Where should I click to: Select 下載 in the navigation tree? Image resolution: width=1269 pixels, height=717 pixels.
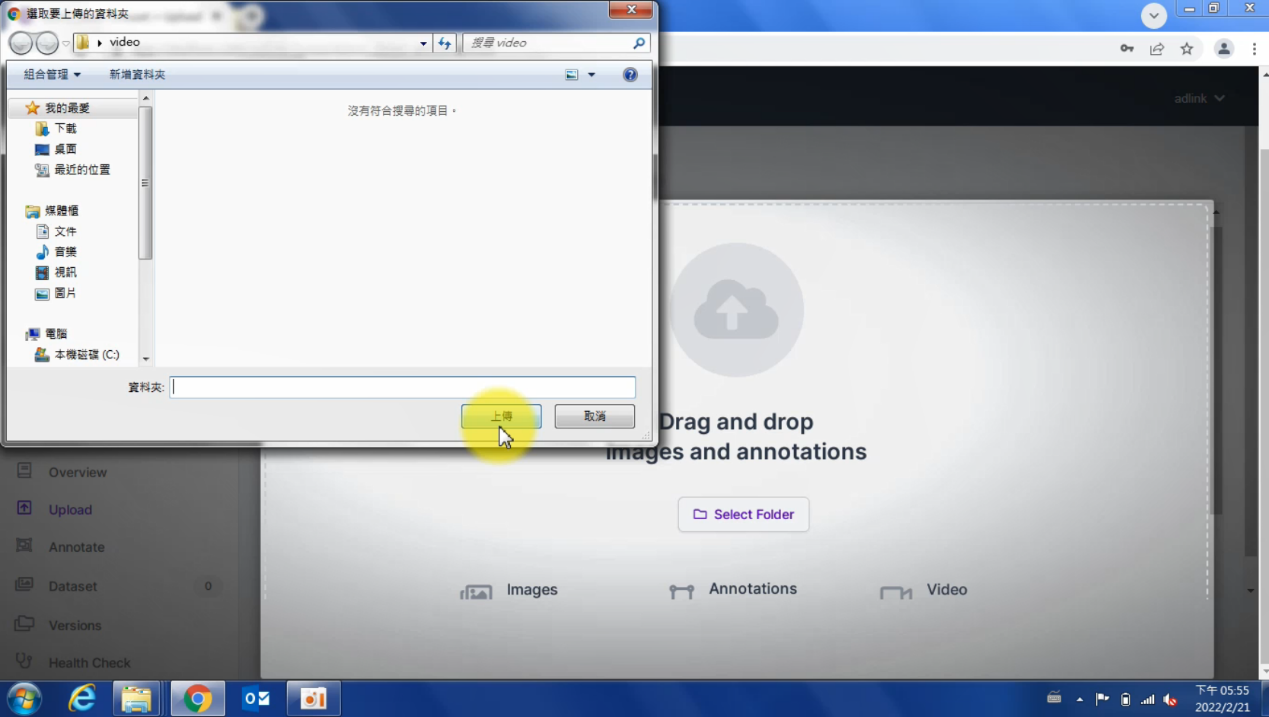point(65,129)
